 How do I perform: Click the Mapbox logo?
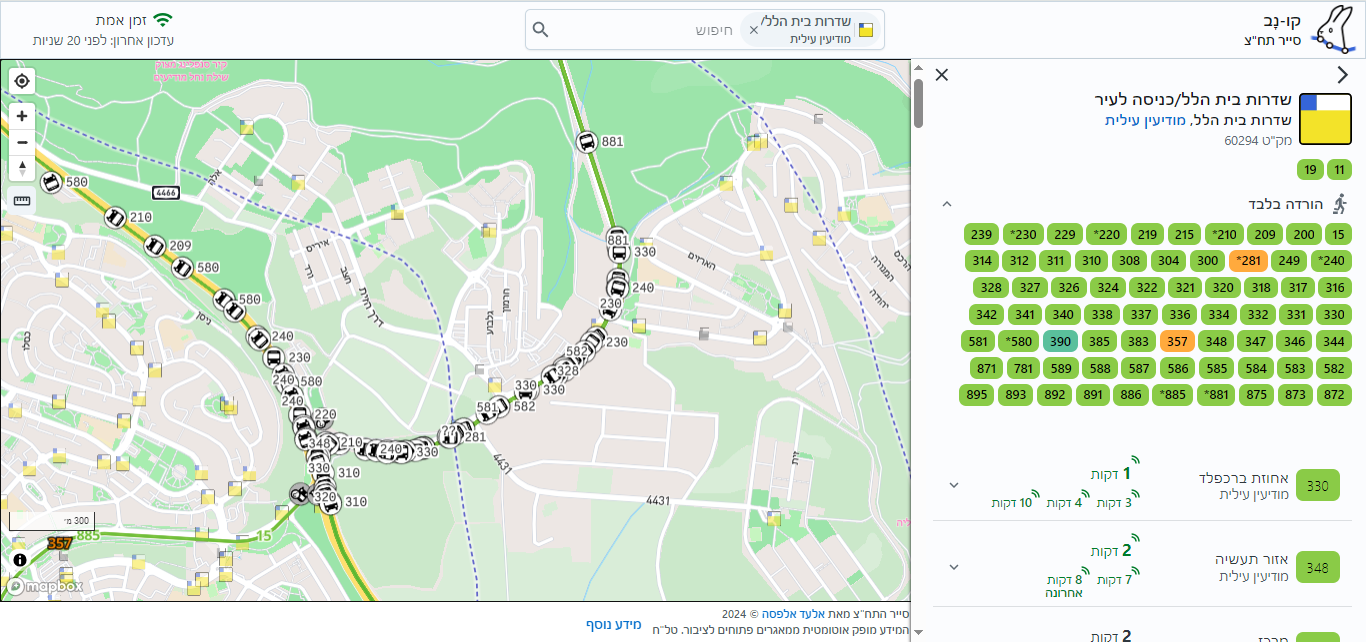(47, 586)
